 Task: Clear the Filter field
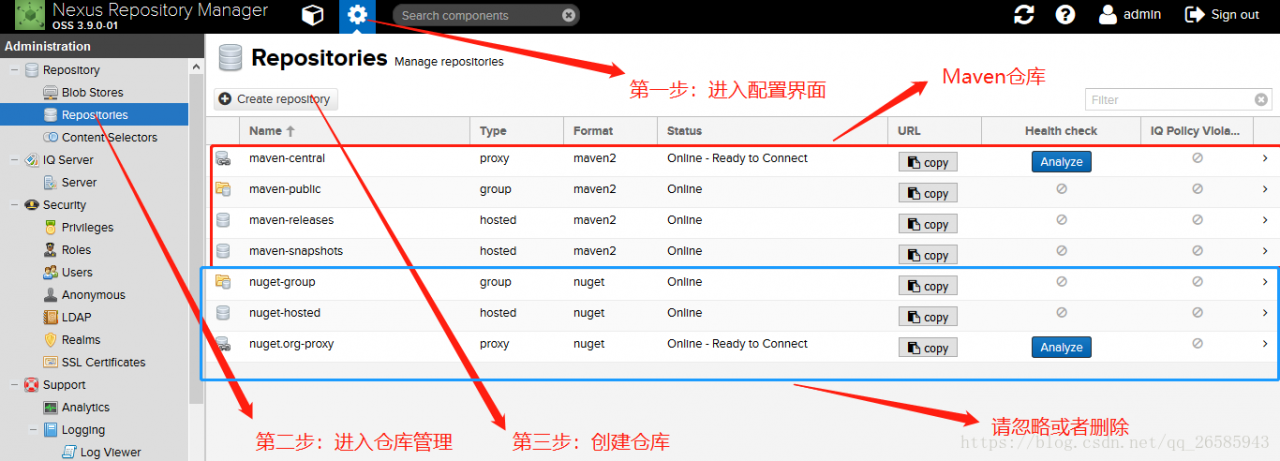(x=1262, y=99)
